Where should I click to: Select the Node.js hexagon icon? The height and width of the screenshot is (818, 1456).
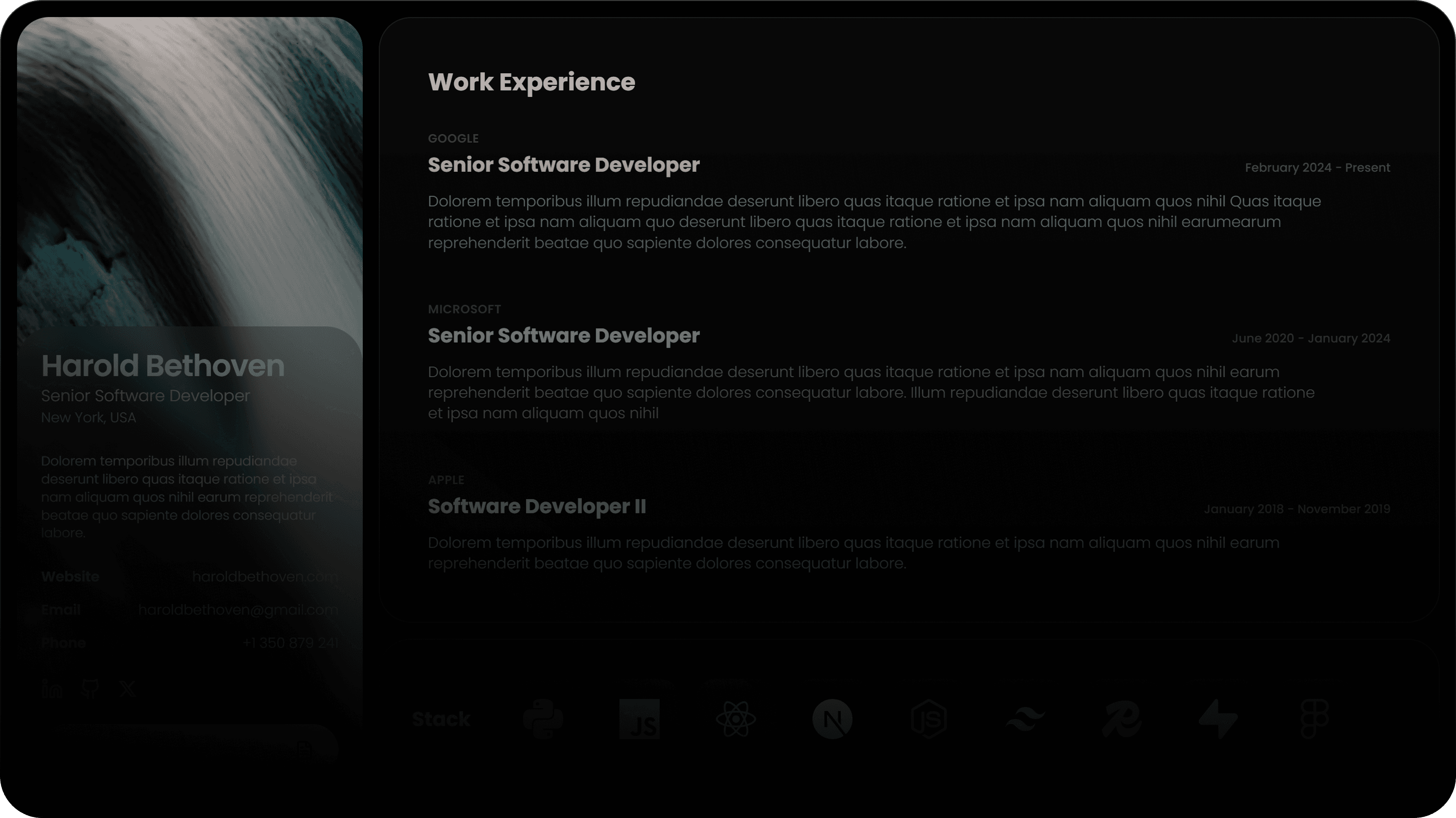point(928,719)
